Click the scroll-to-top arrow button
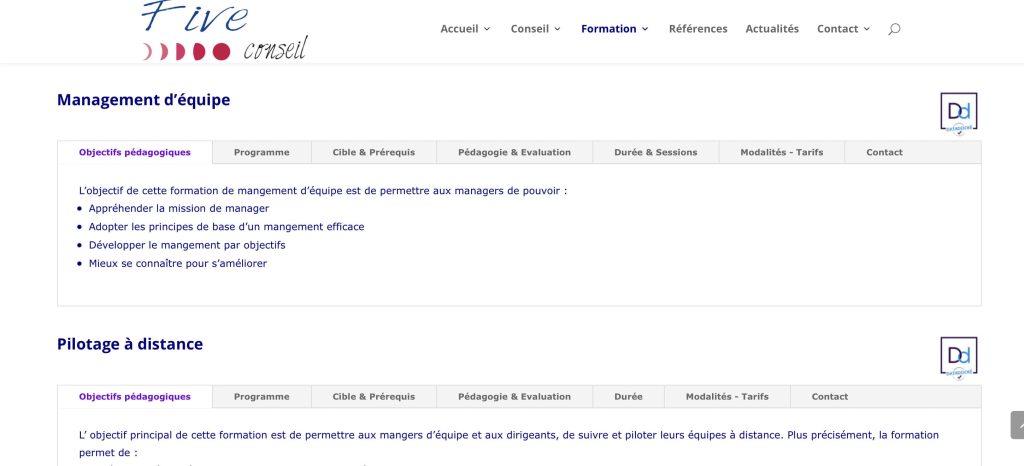1024x466 pixels. 1016,425
